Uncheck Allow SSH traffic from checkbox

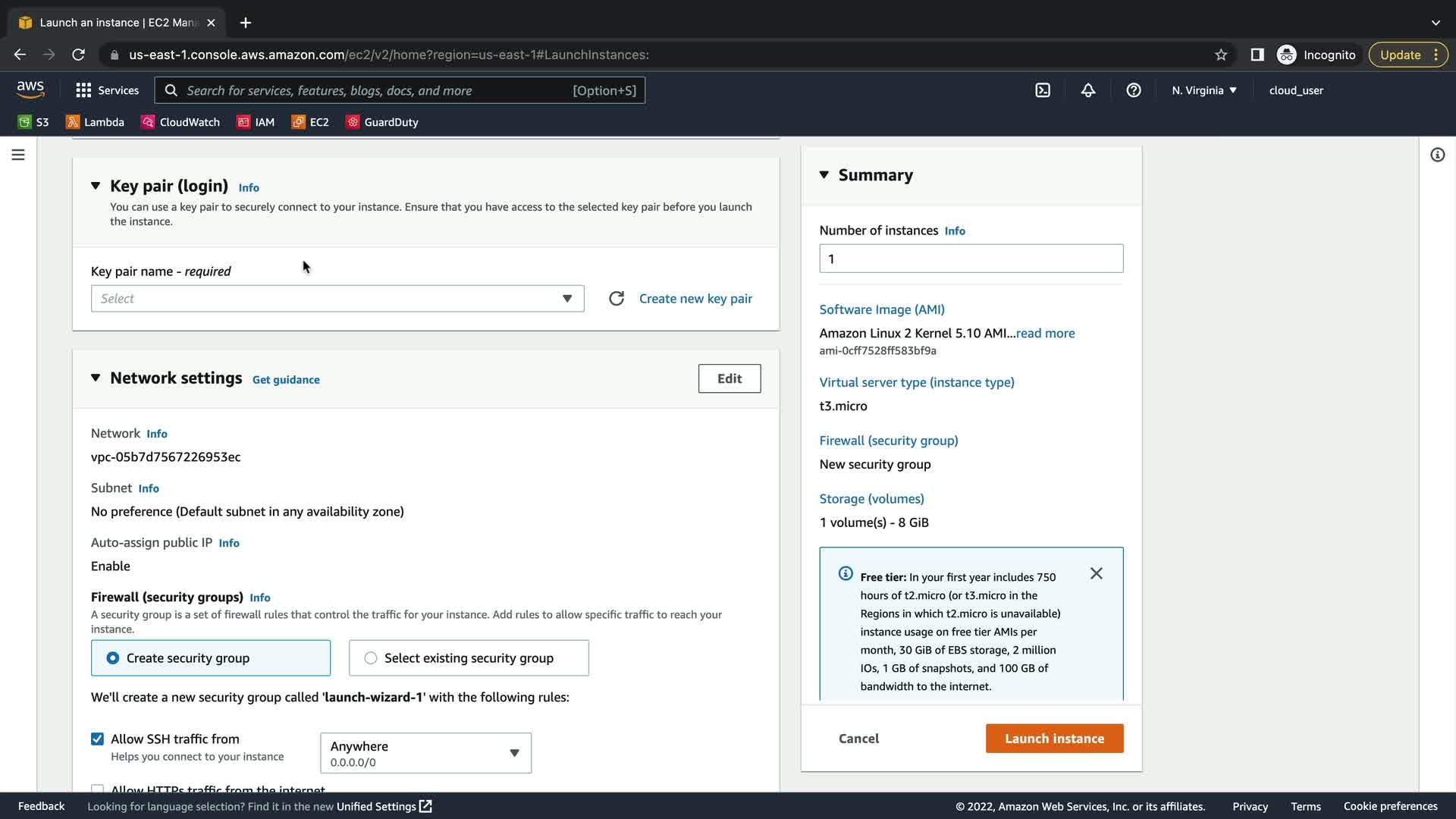pos(97,739)
